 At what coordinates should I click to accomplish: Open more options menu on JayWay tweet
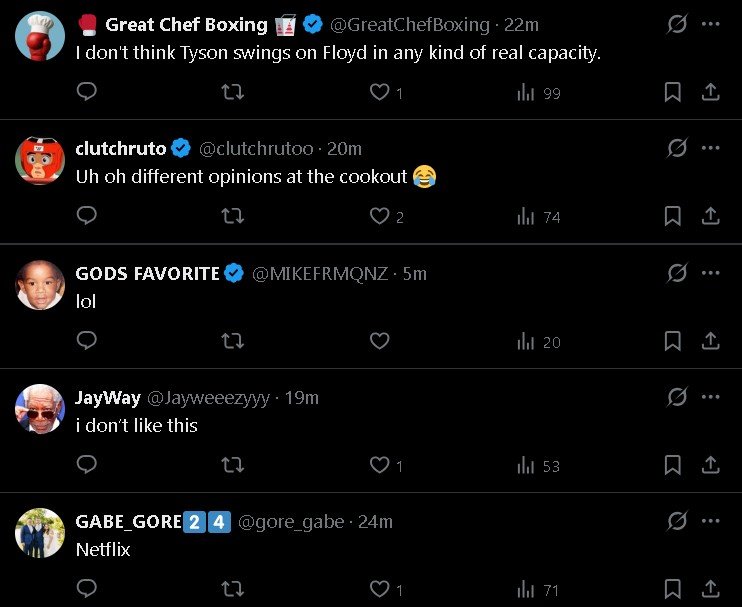pyautogui.click(x=711, y=397)
